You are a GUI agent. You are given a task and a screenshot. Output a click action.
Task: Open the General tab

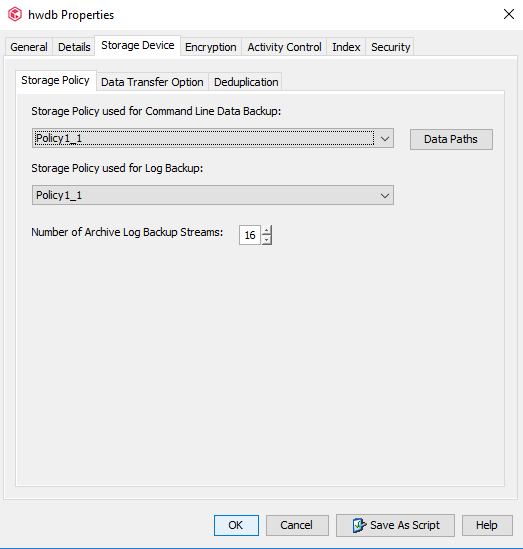[29, 47]
